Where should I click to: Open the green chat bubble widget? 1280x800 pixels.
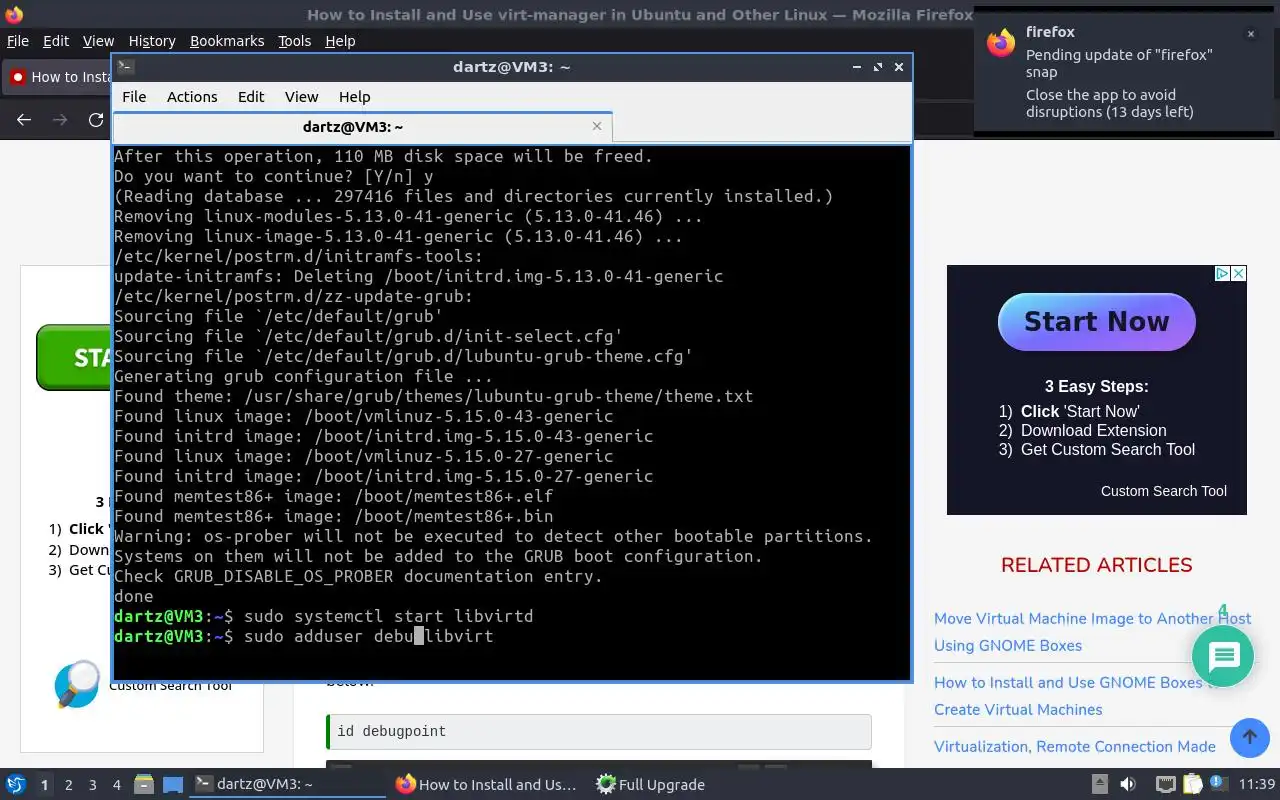pos(1223,657)
